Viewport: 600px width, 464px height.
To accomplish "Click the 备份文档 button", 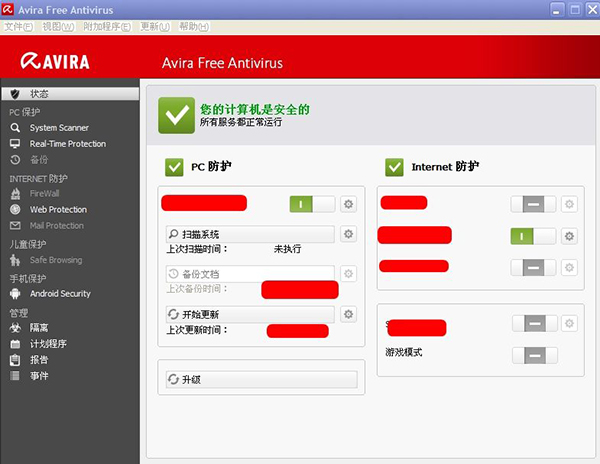I will [250, 274].
